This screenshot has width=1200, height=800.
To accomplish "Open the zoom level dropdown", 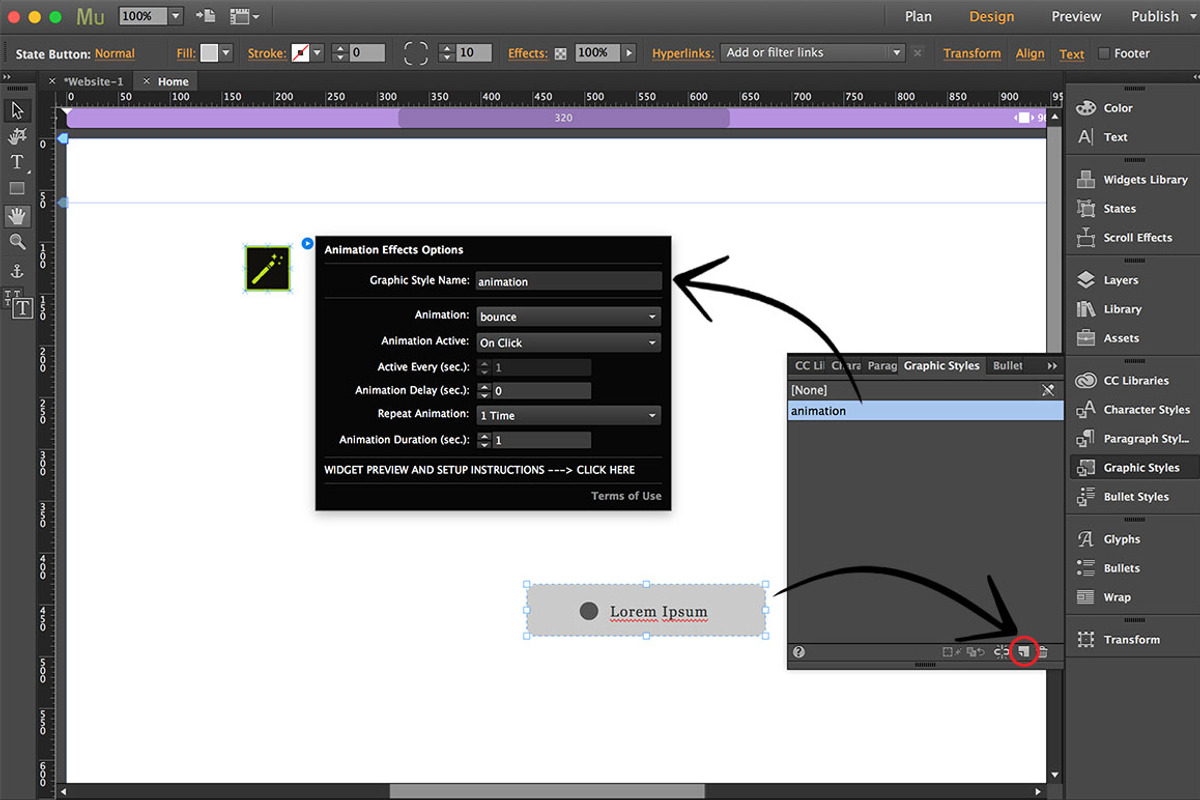I will pos(176,16).
